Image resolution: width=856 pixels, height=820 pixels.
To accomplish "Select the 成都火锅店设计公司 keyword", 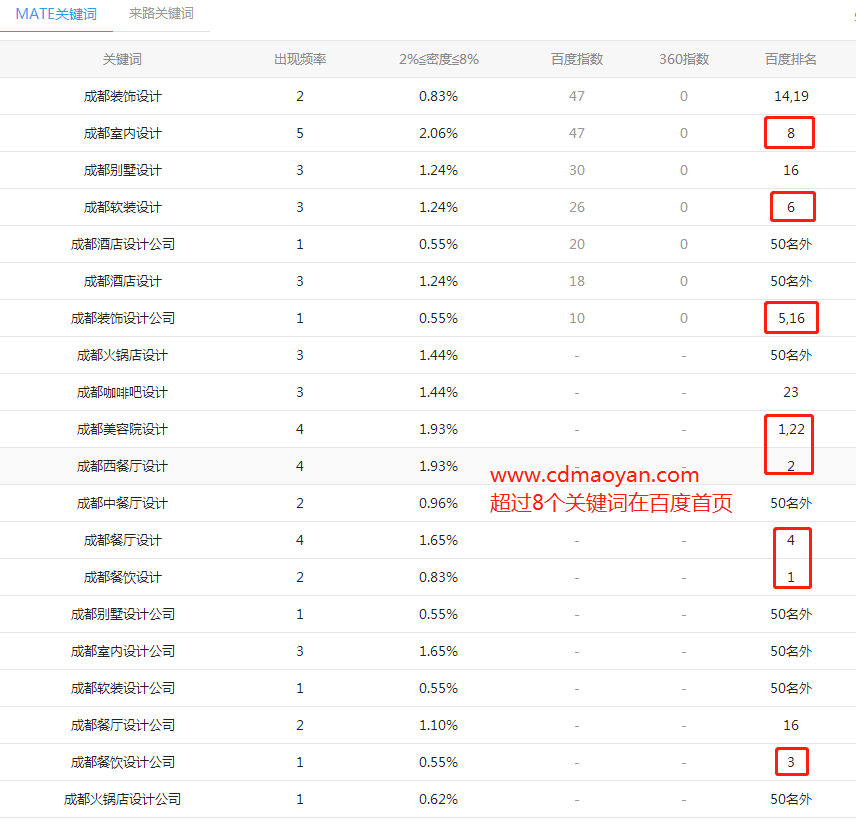I will point(122,799).
